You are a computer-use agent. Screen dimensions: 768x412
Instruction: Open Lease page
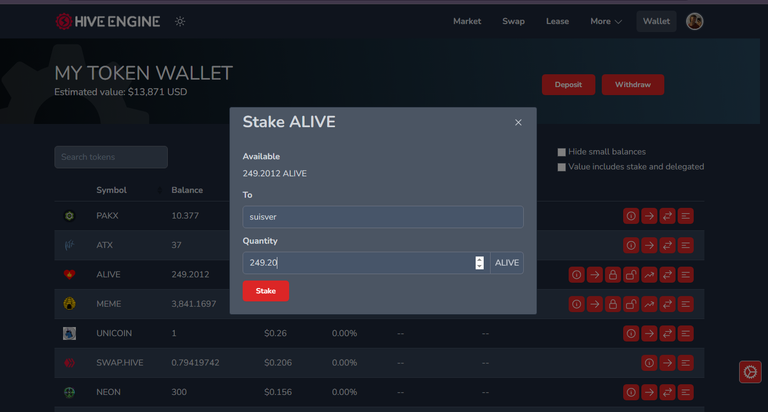click(557, 22)
